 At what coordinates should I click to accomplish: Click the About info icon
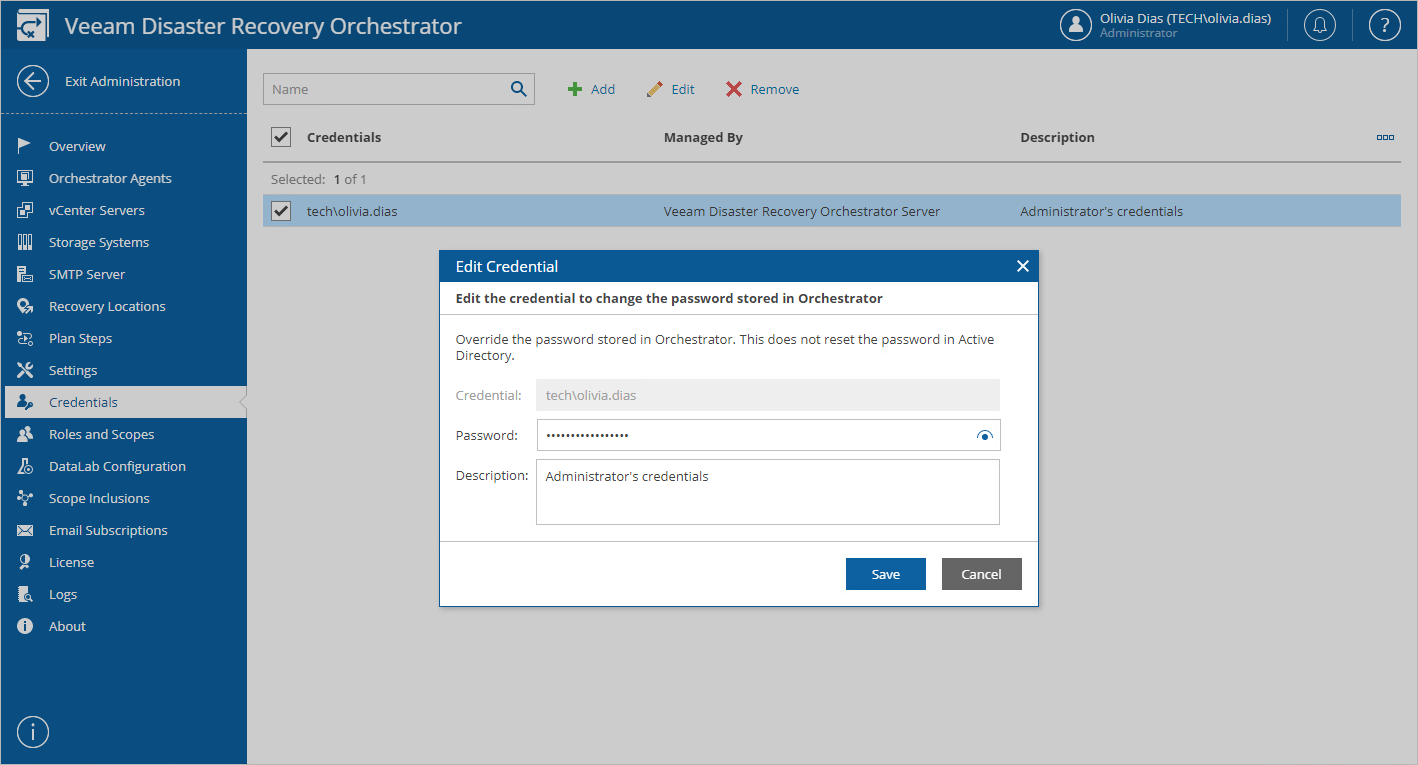tap(25, 626)
